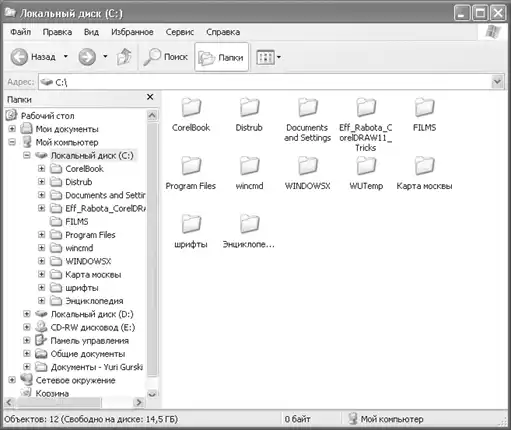Expand the CorelBook node in the tree
This screenshot has width=511, height=430.
(41, 169)
